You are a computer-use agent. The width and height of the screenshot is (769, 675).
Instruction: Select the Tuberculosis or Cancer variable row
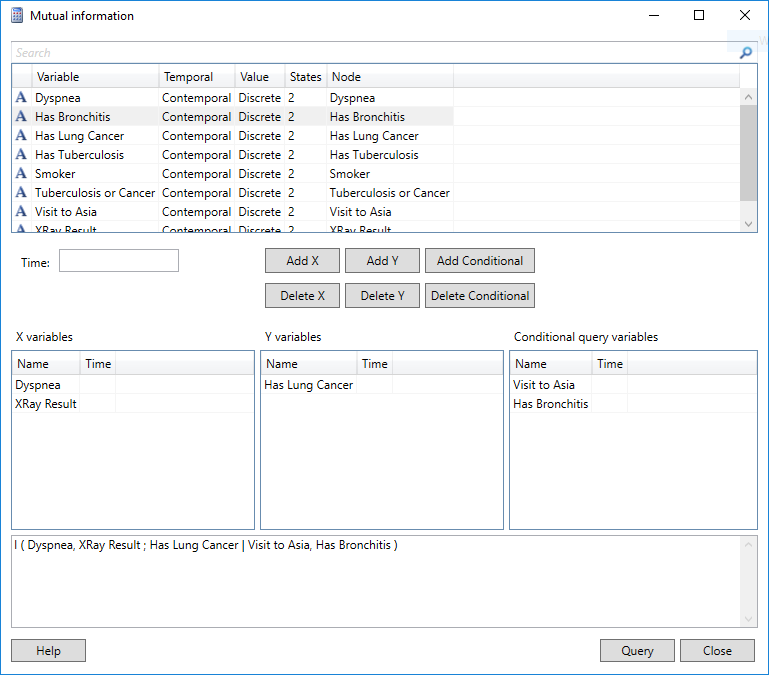(233, 193)
